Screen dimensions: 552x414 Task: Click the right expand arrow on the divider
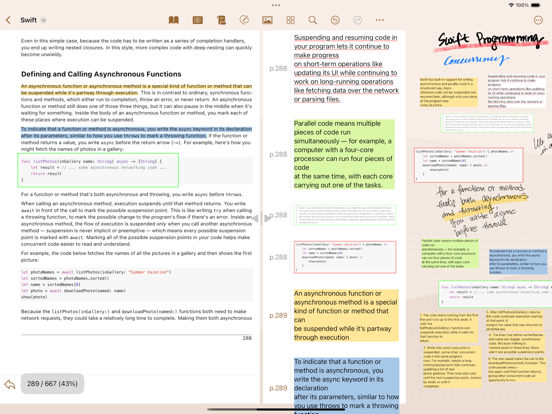267,218
